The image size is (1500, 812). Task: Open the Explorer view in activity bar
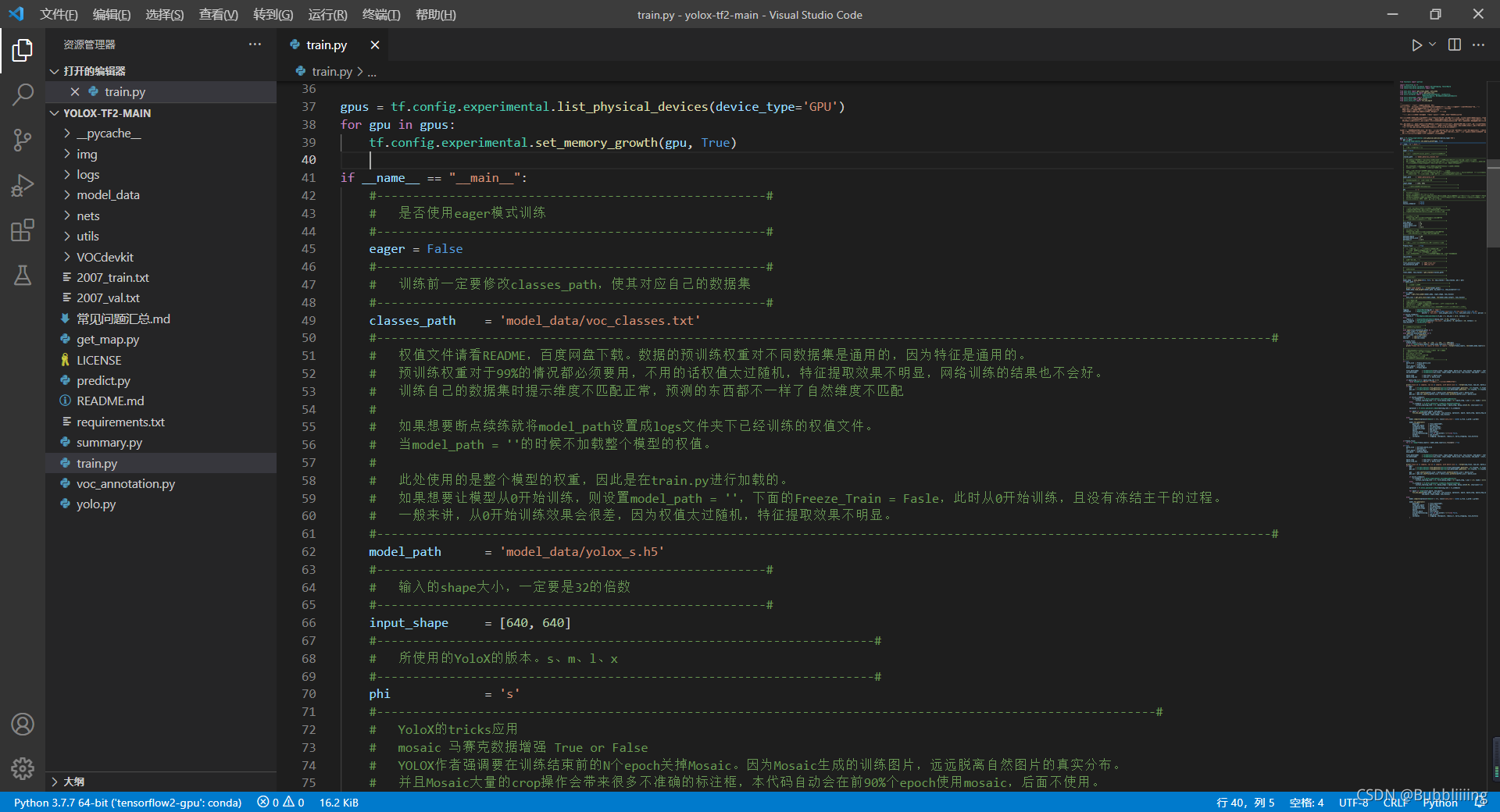pyautogui.click(x=23, y=51)
